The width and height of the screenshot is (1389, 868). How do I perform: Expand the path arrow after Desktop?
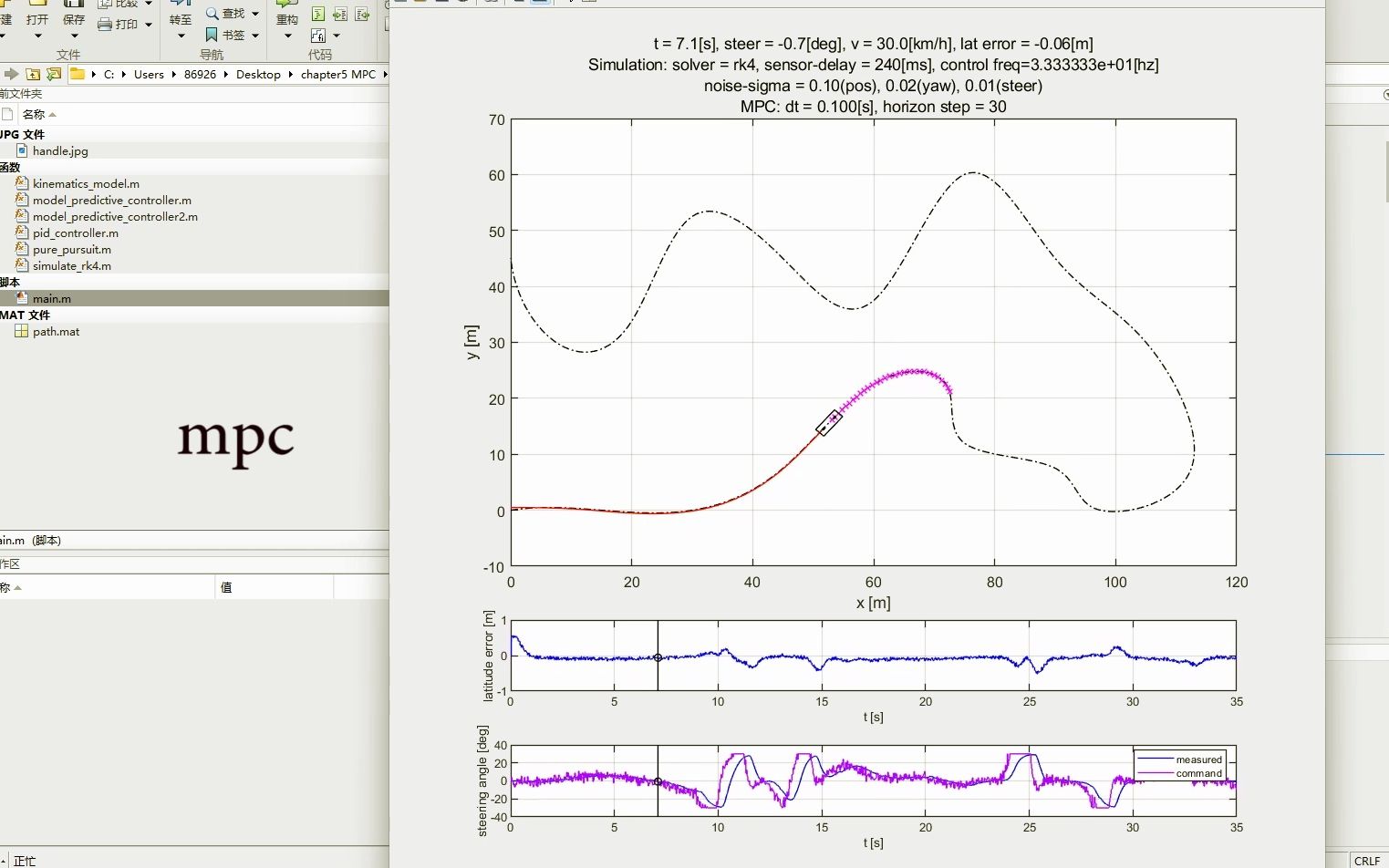291,74
